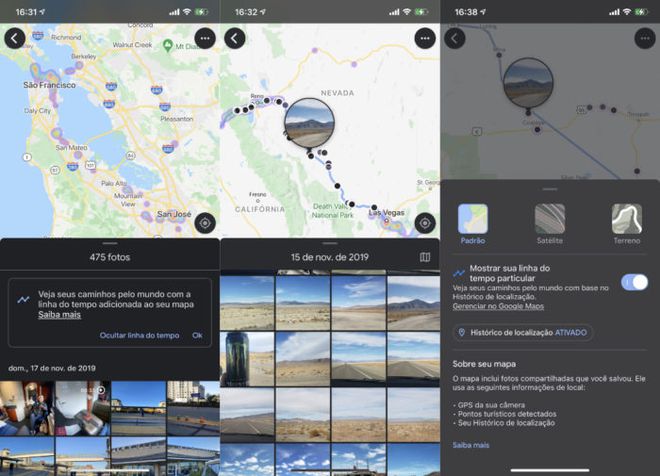Screen dimensions: 660x476
Task: Tap Mt Diablo green park marker
Action: [168, 45]
